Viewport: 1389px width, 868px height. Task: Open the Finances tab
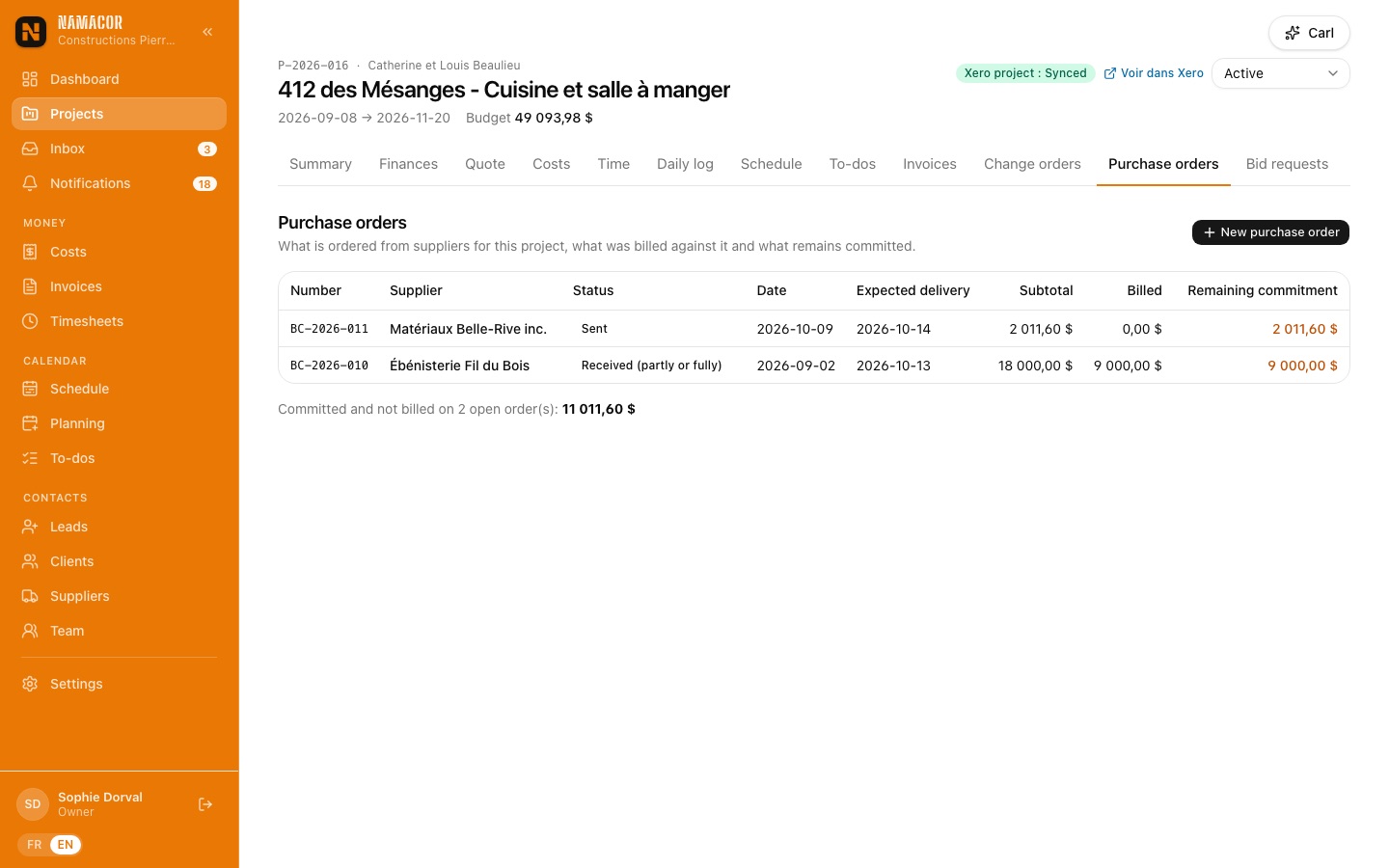click(408, 164)
